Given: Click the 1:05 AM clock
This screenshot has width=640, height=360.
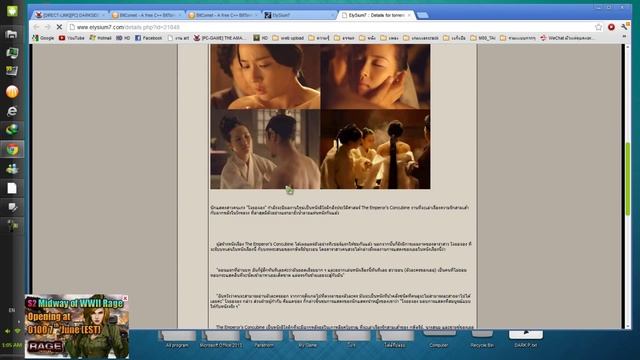Looking at the screenshot, I should [x=12, y=345].
